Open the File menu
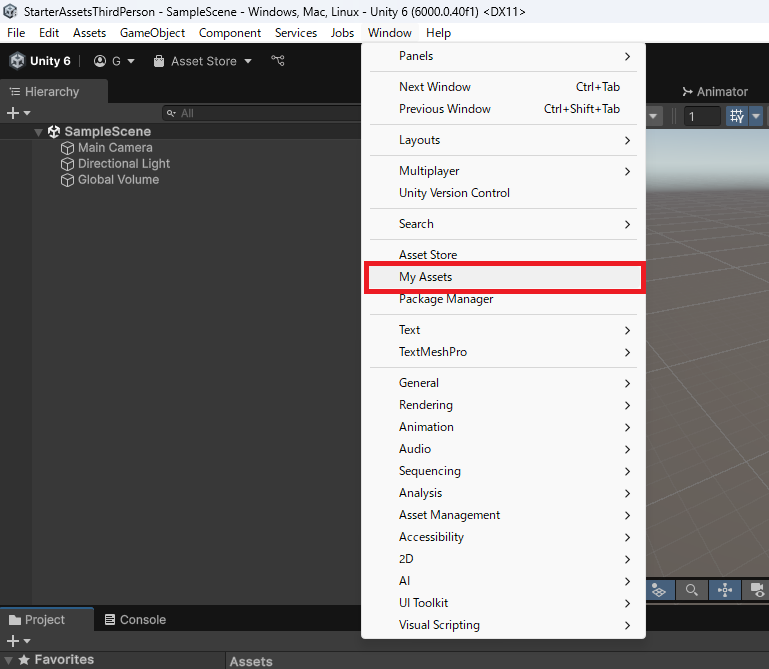 (x=16, y=33)
